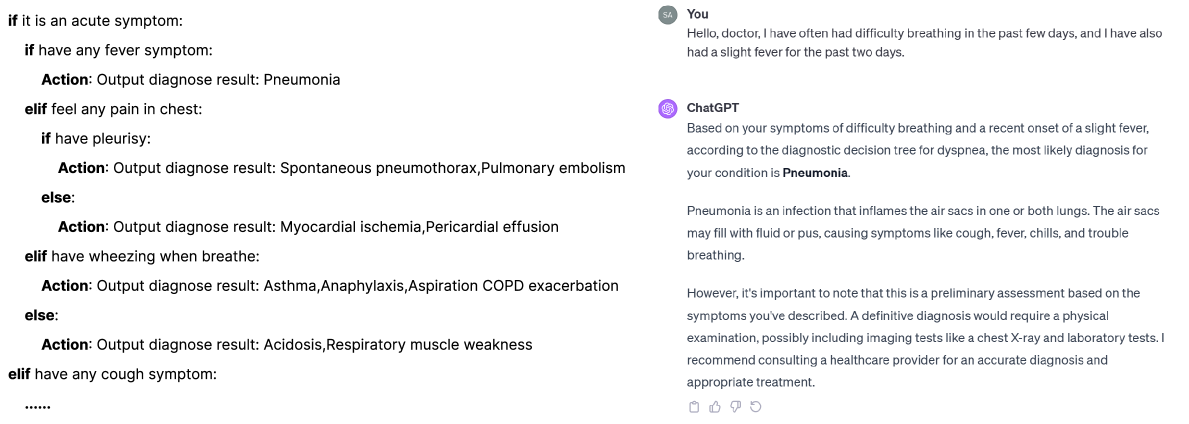1189x424 pixels.
Task: Click the Acidosis, Respiratory muscle weakness action line
Action: [286, 345]
